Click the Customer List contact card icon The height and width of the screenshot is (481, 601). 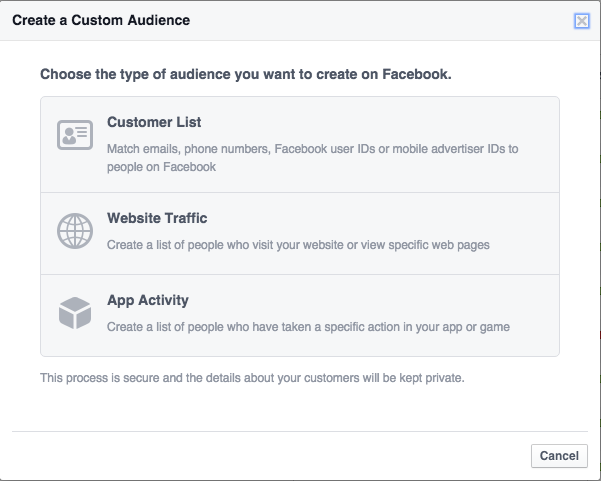[75, 135]
